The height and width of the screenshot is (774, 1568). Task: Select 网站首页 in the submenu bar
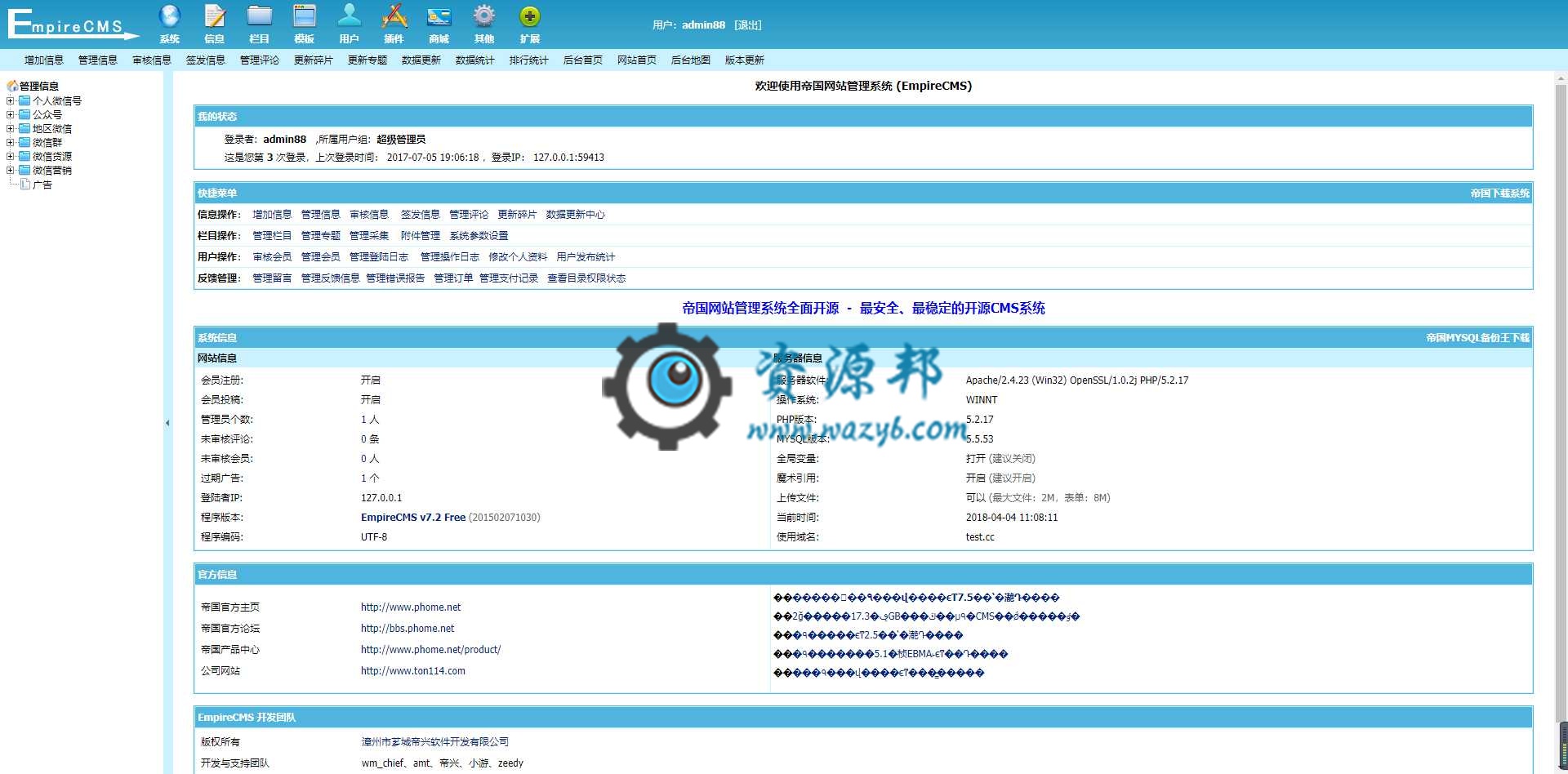click(637, 60)
